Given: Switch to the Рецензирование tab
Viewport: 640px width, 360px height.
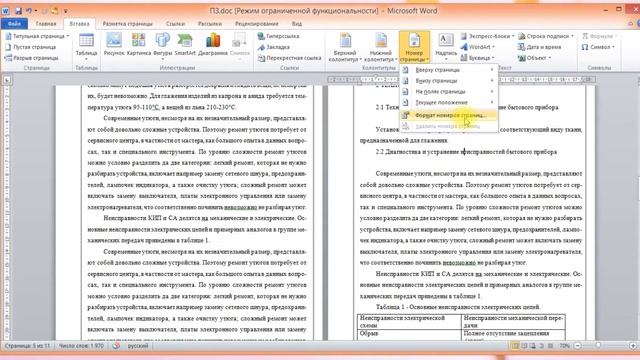Looking at the screenshot, I should click(x=257, y=24).
